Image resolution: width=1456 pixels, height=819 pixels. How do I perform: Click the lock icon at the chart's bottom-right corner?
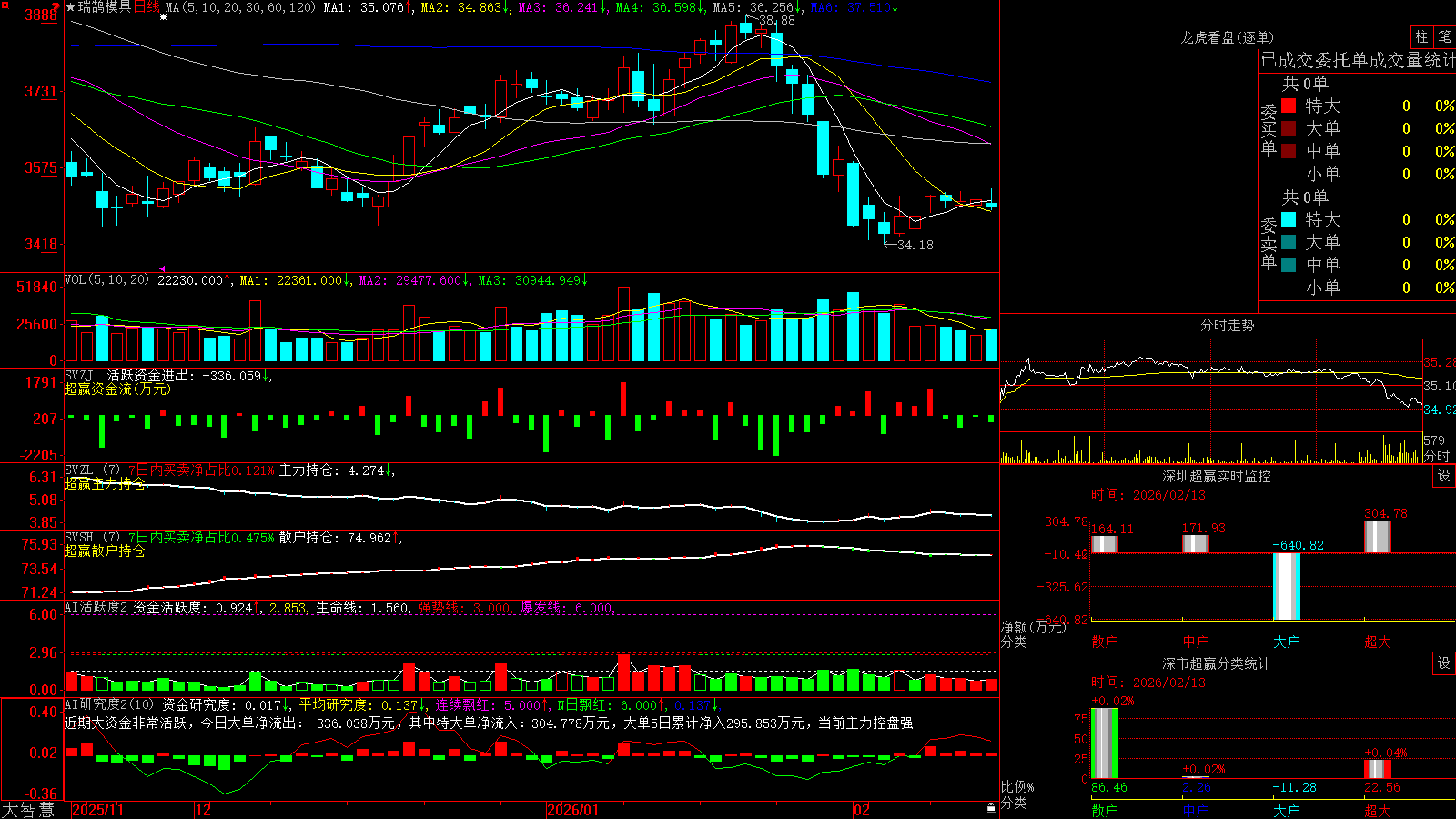[x=992, y=808]
